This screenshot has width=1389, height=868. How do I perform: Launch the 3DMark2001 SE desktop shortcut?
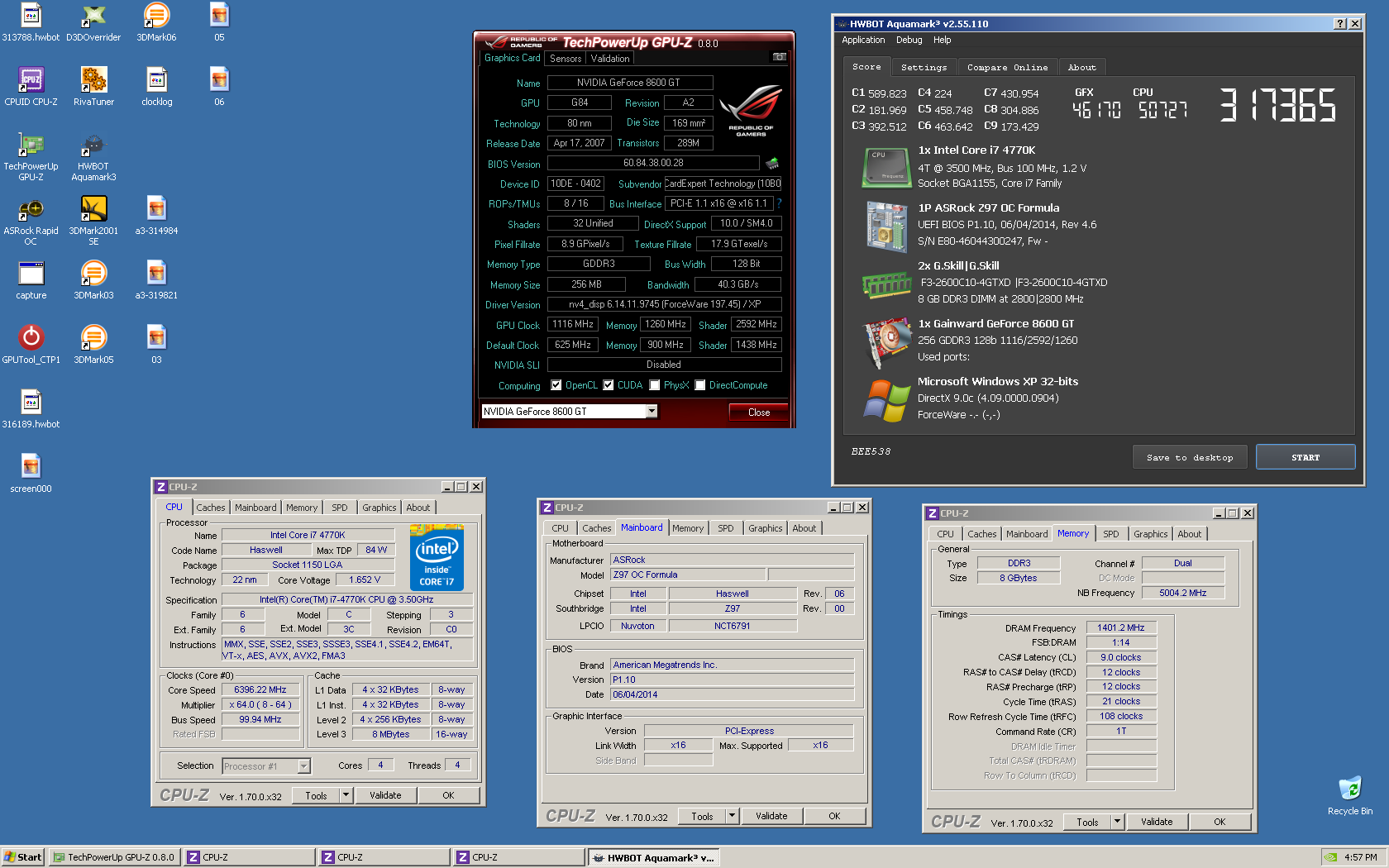[x=93, y=221]
